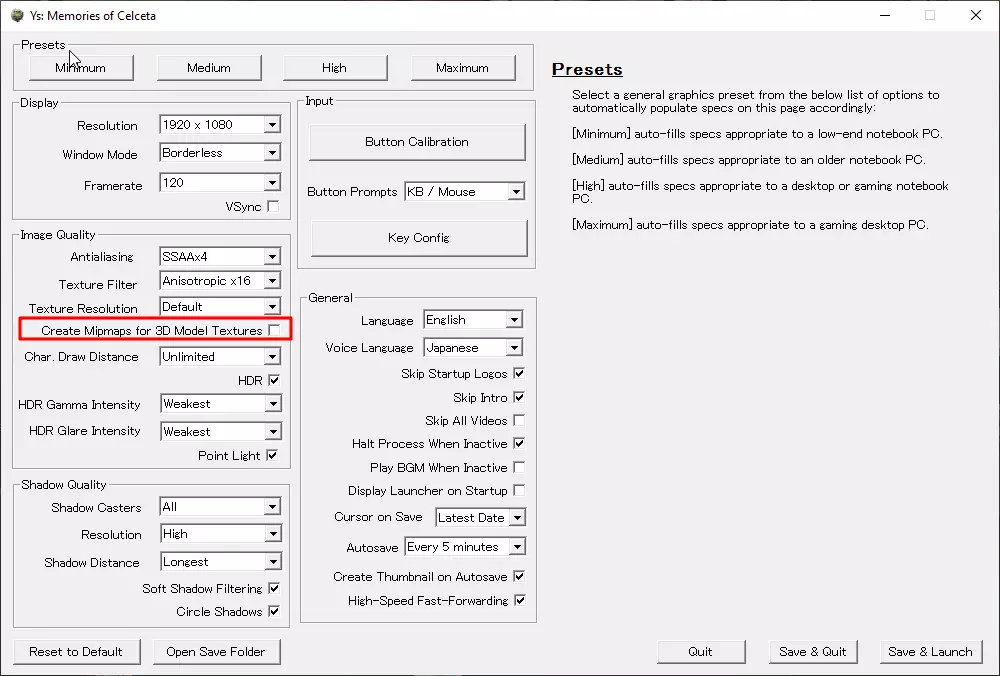Open the Antialiasing dropdown
Viewport: 1000px width, 676px height.
[219, 256]
